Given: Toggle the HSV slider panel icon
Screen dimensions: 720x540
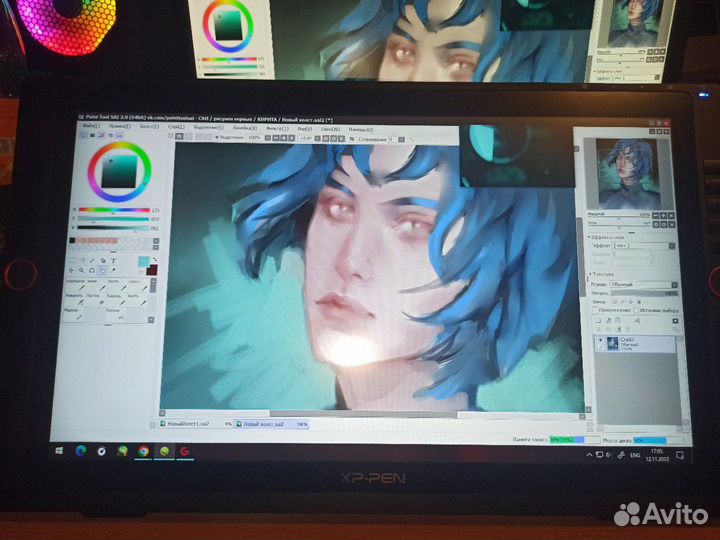Looking at the screenshot, I should pyautogui.click(x=101, y=135).
